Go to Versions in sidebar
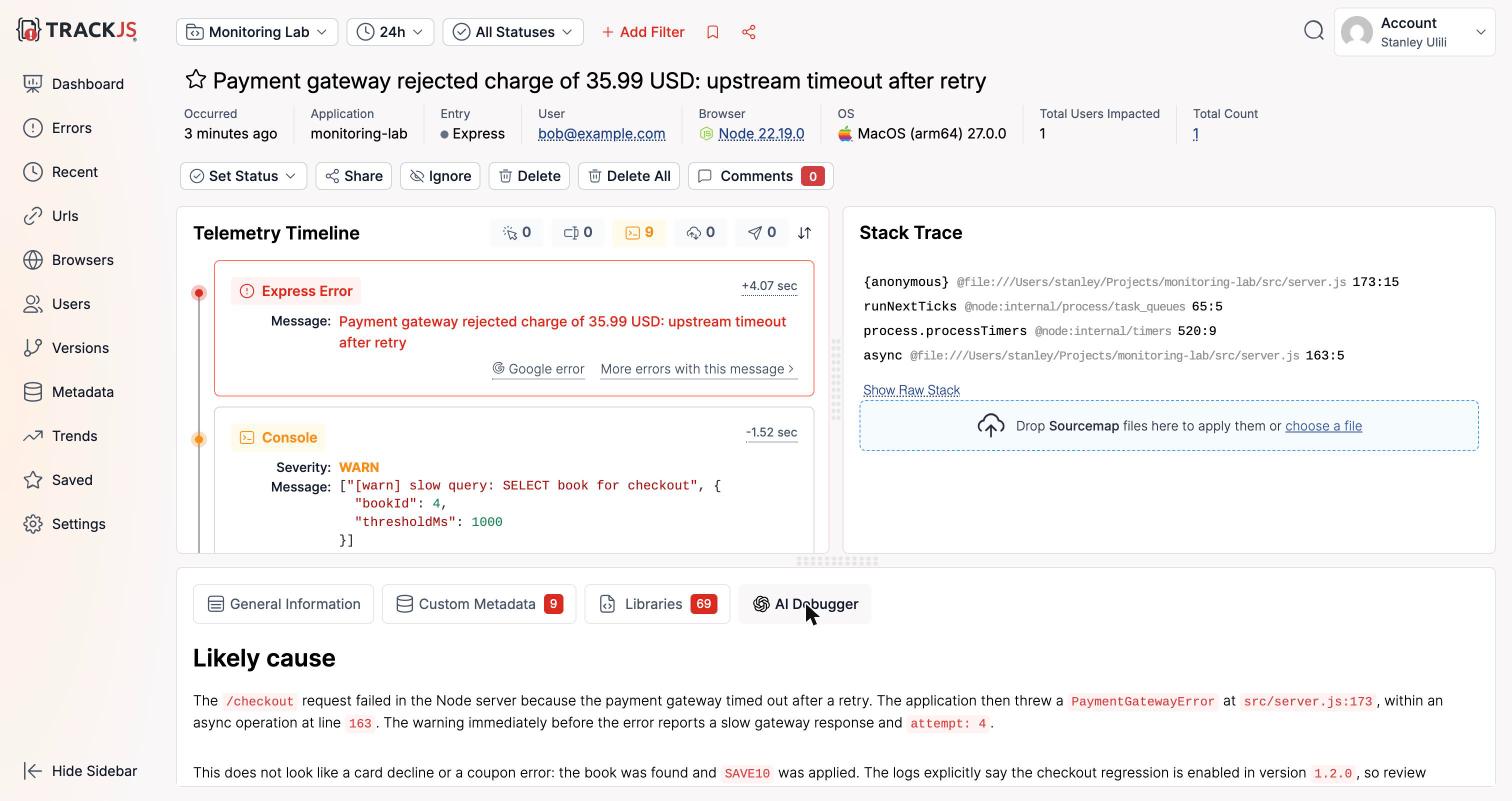Image resolution: width=1512 pixels, height=801 pixels. (x=66, y=348)
